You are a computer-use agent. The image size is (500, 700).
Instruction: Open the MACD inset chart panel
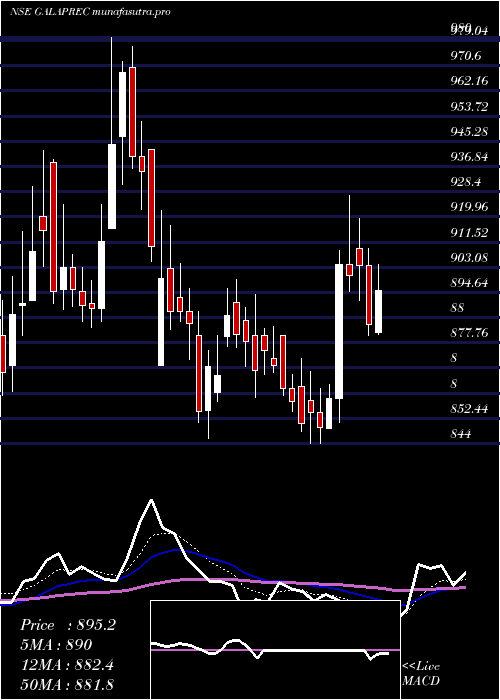pyautogui.click(x=275, y=650)
